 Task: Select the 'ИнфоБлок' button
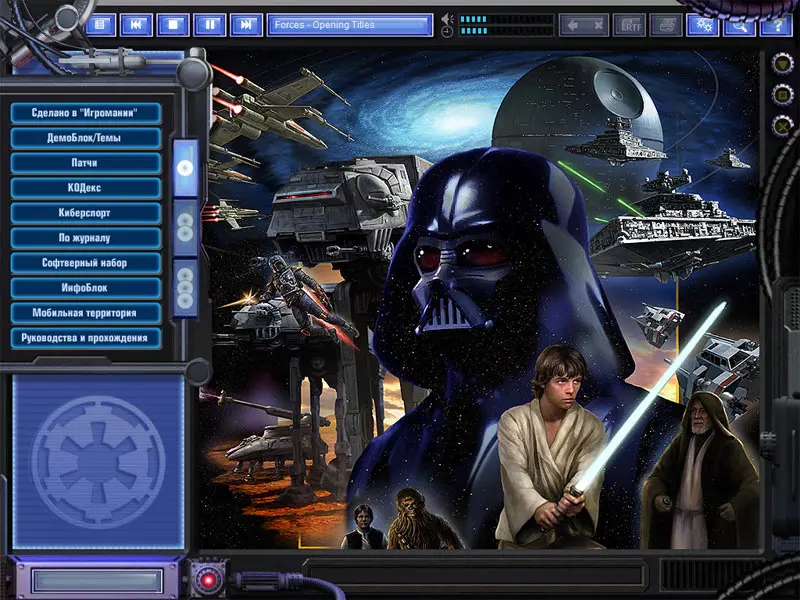tap(86, 288)
